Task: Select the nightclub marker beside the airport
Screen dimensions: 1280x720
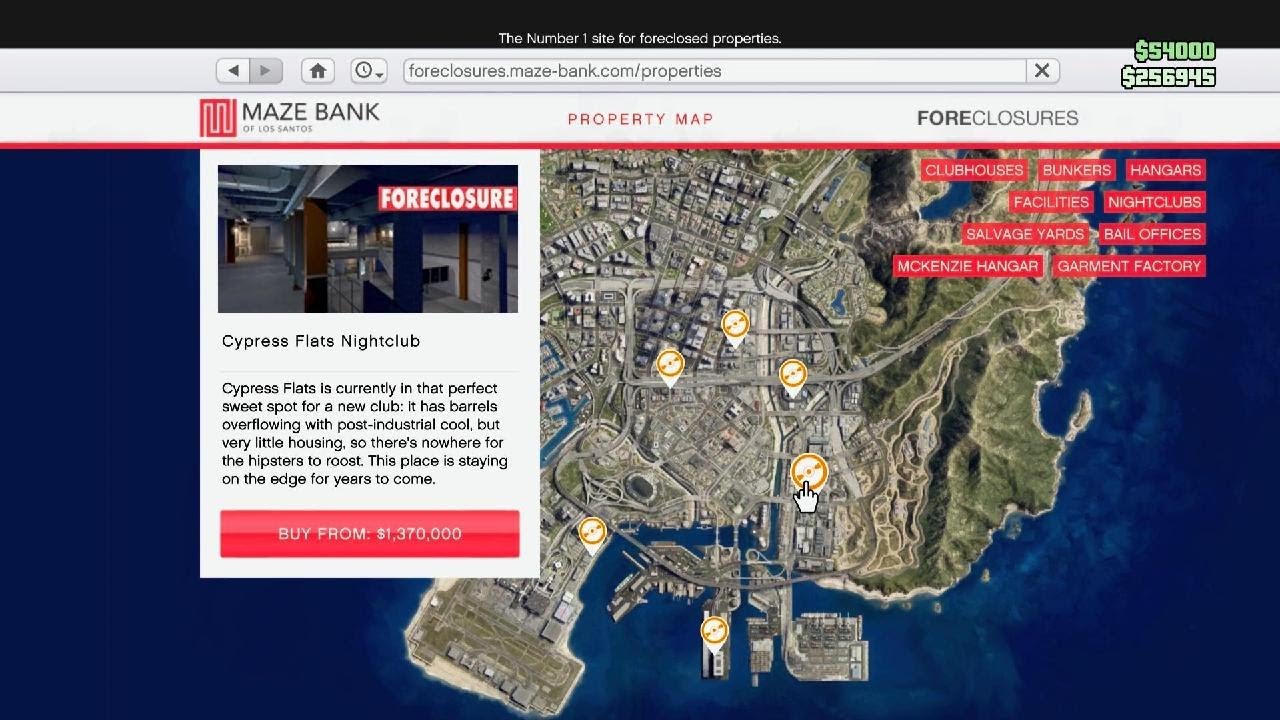Action: pyautogui.click(x=592, y=534)
